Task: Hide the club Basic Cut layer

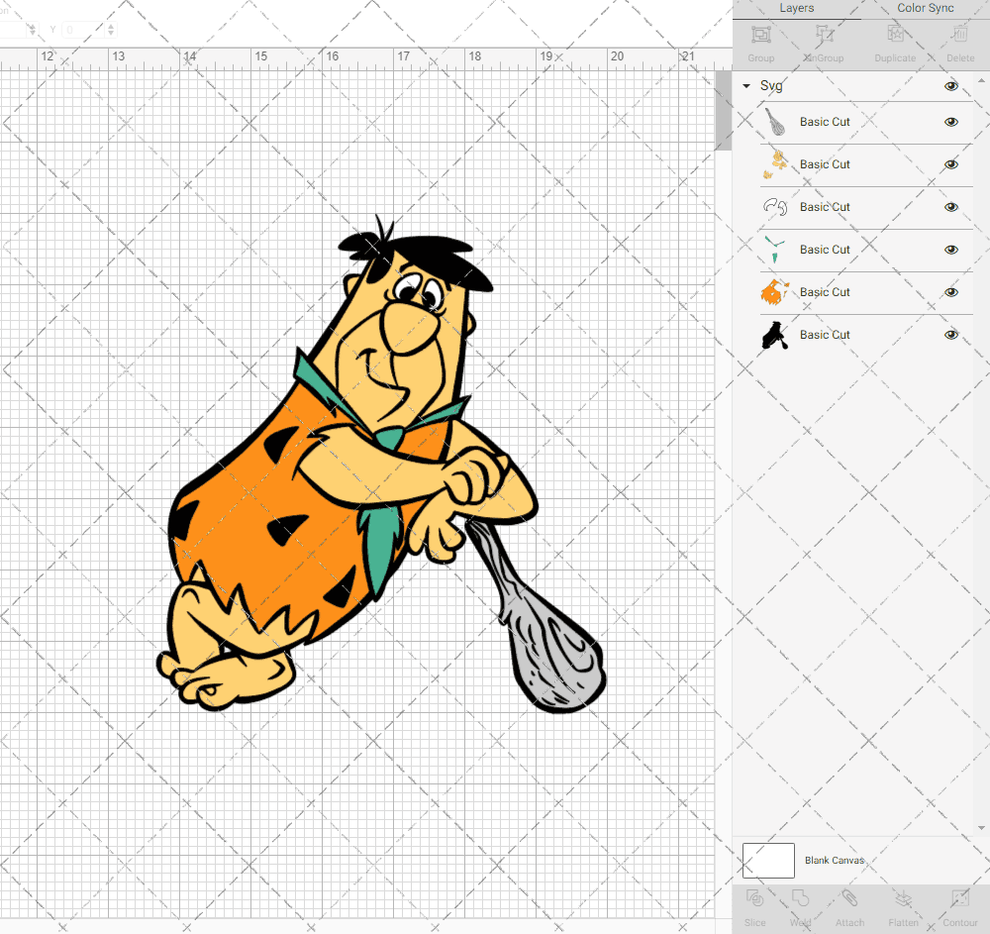Action: [951, 121]
